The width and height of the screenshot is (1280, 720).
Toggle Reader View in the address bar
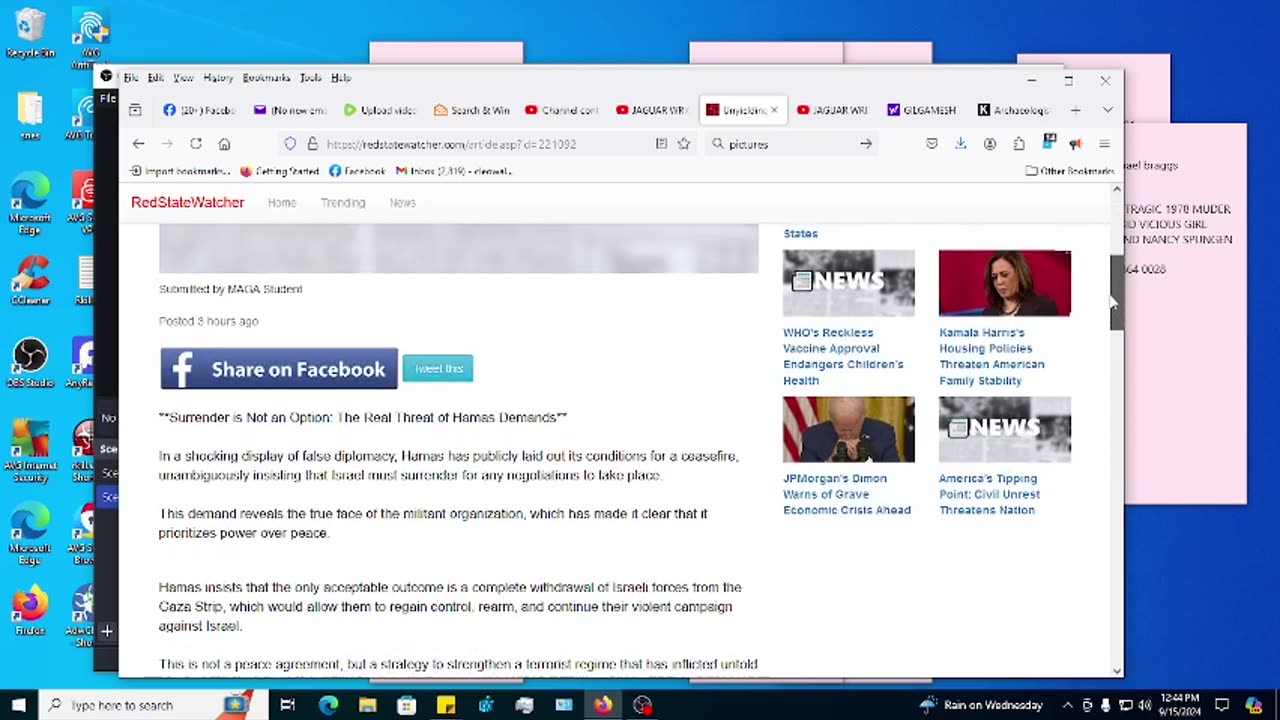point(661,144)
